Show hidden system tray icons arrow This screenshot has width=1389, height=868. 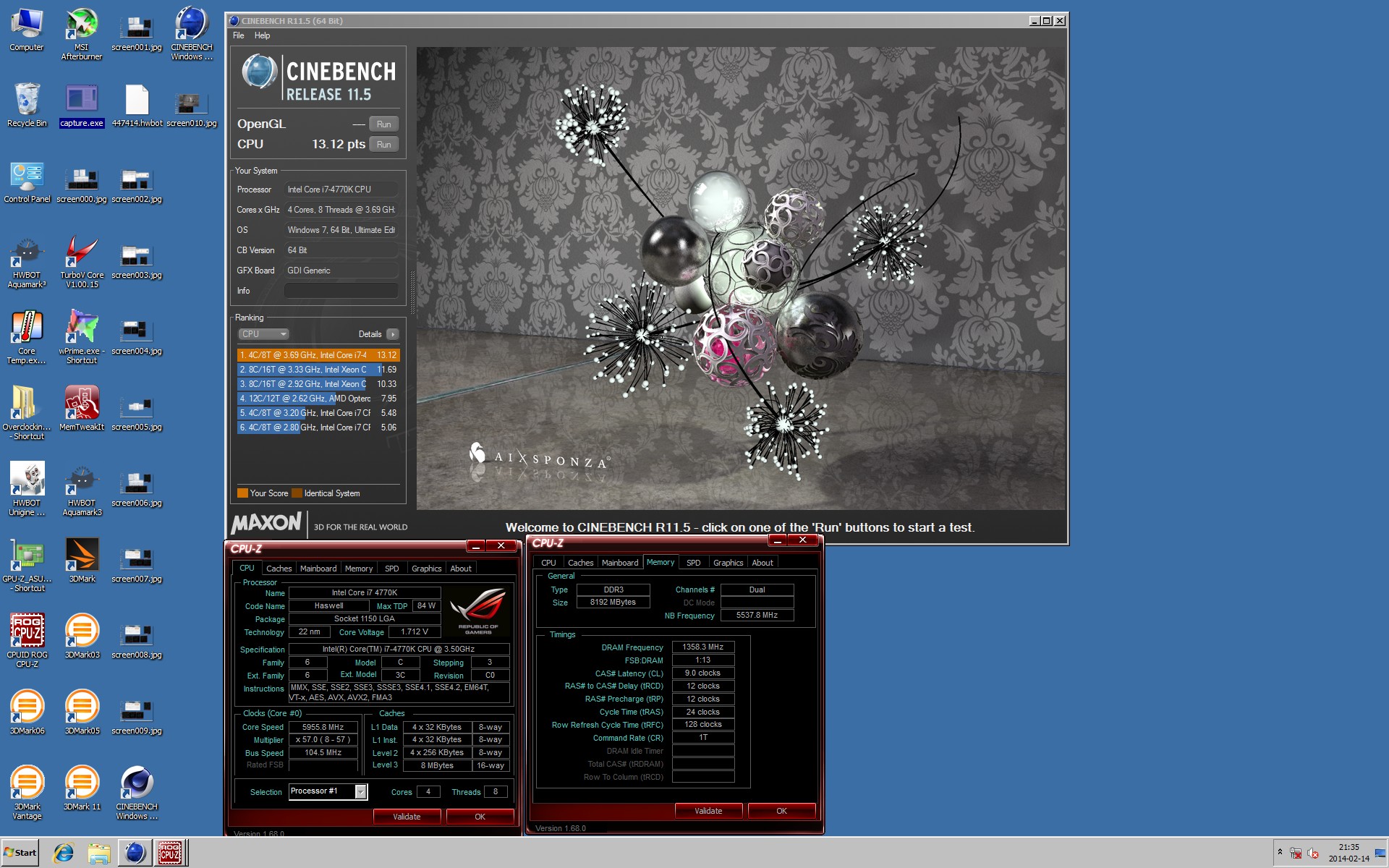click(x=1280, y=852)
